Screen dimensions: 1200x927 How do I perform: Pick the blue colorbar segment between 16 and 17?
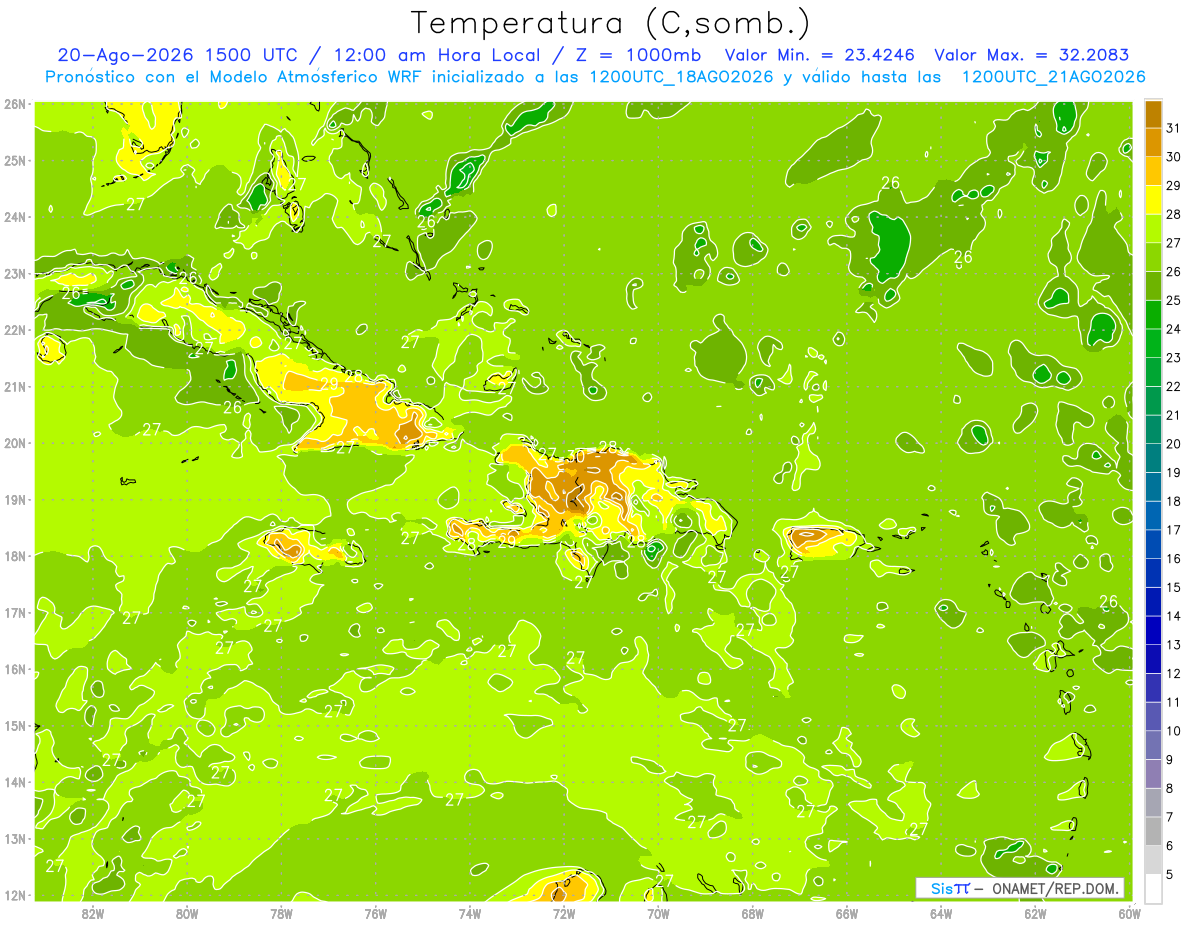pyautogui.click(x=1153, y=544)
